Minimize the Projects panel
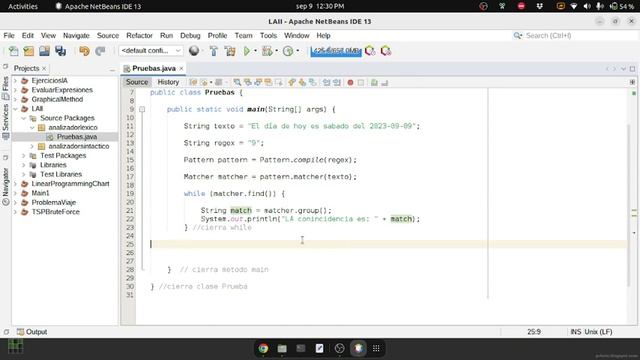The image size is (640, 360). [x=112, y=69]
